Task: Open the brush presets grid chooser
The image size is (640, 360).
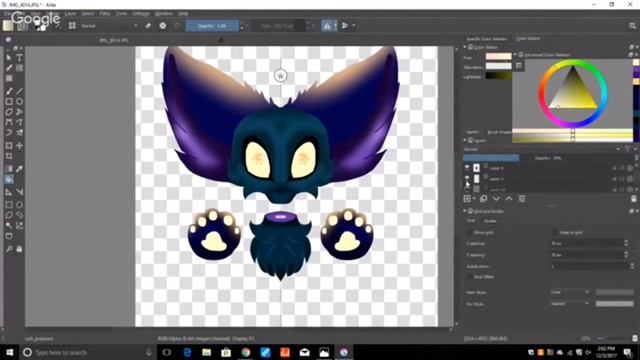Action: [72, 26]
